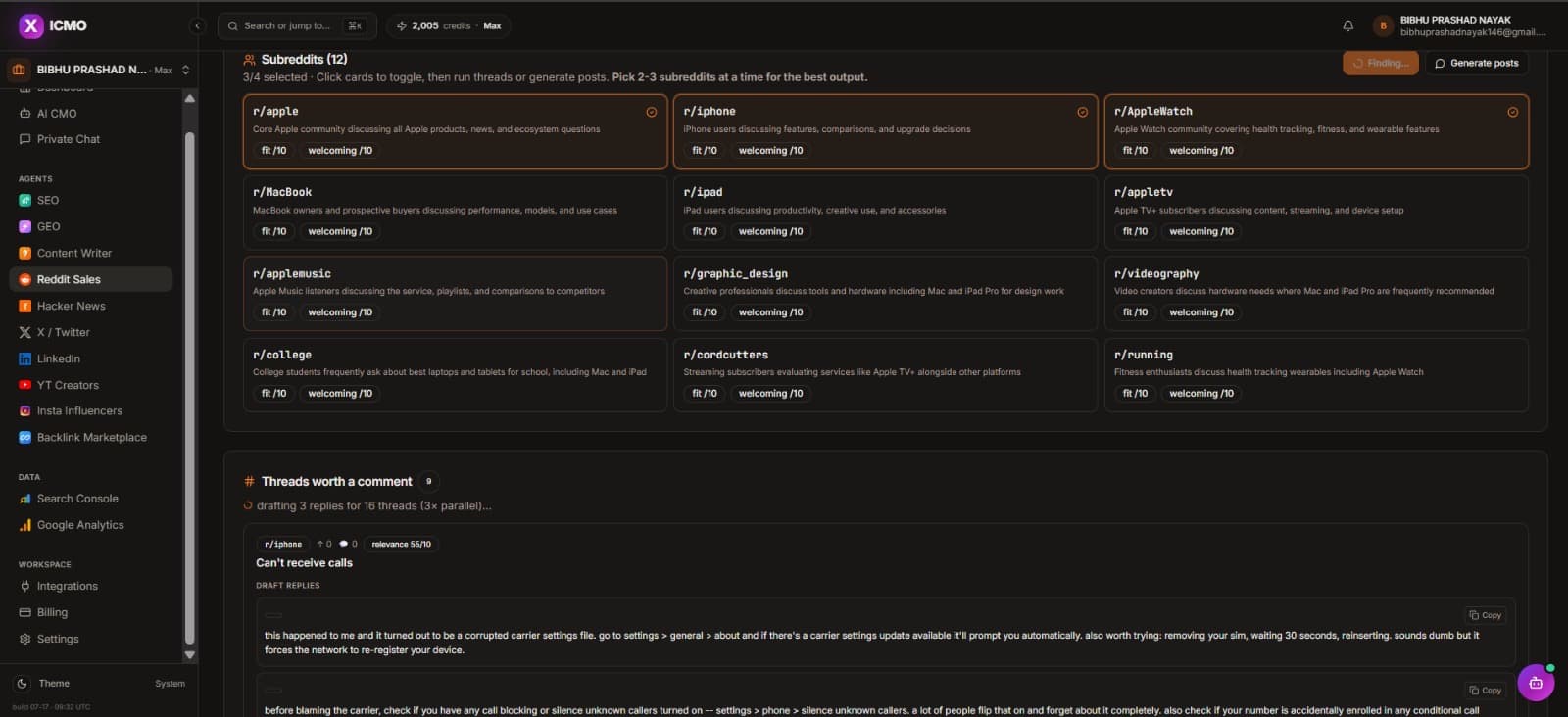This screenshot has width=1568, height=717.
Task: Click the credits lightning bolt icon
Action: (402, 26)
